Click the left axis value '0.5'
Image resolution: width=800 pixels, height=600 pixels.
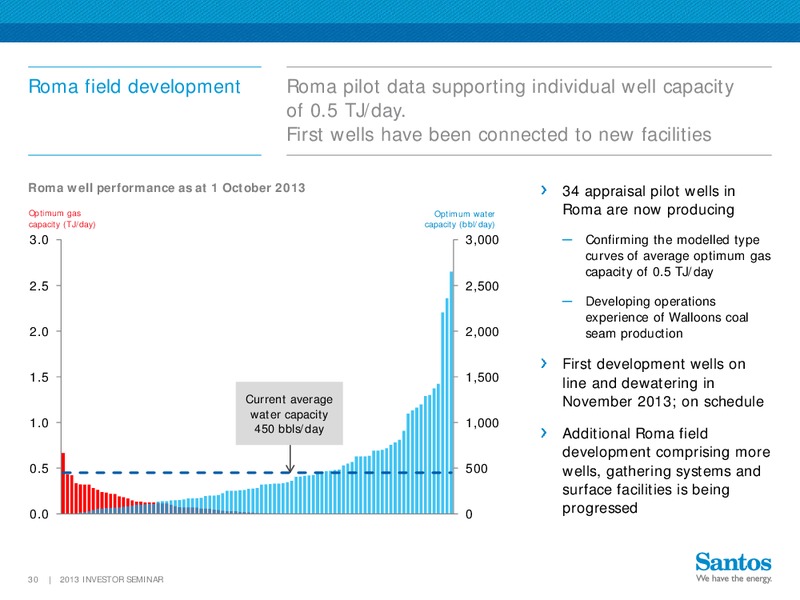pos(39,468)
